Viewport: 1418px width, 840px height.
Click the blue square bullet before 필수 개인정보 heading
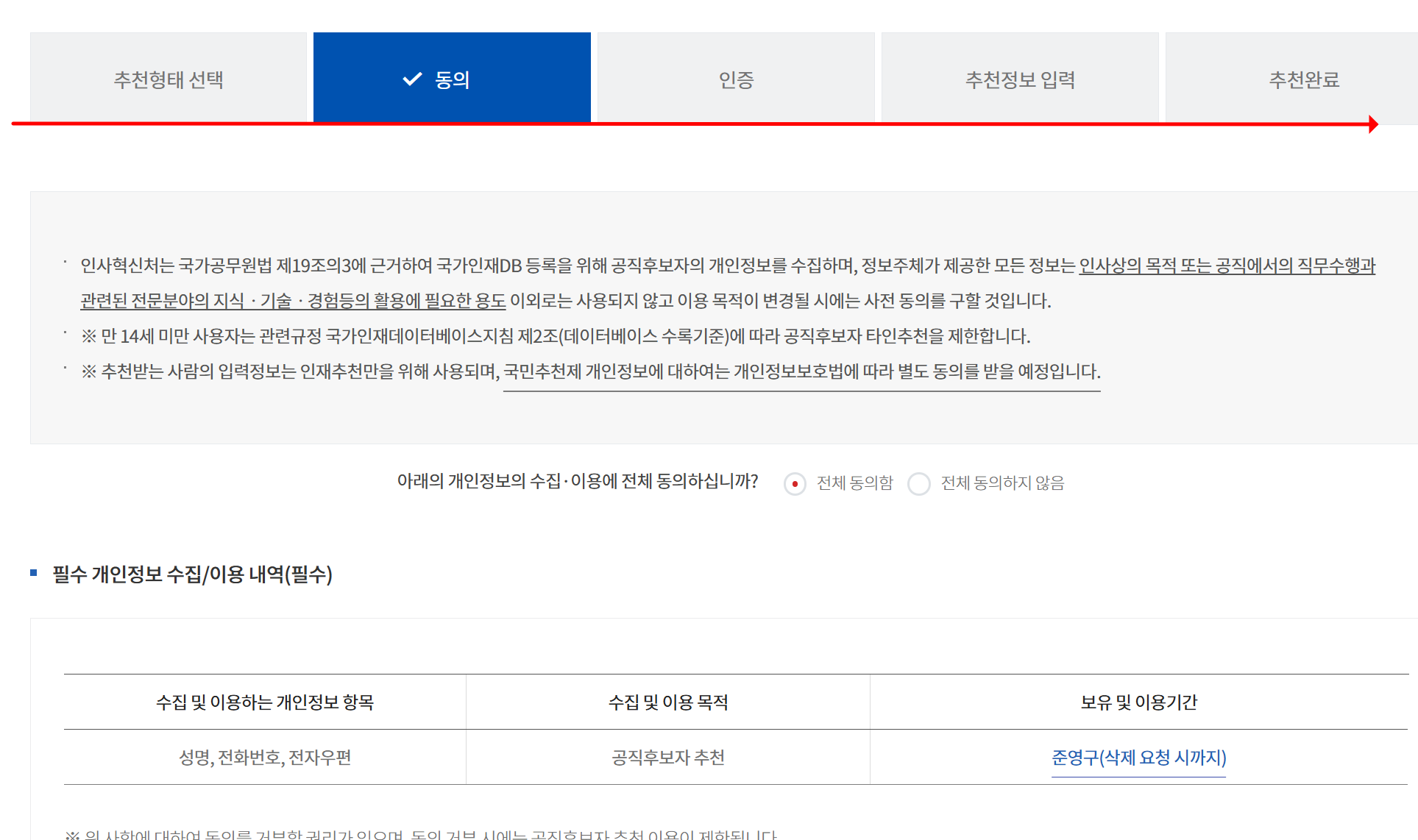coord(34,573)
